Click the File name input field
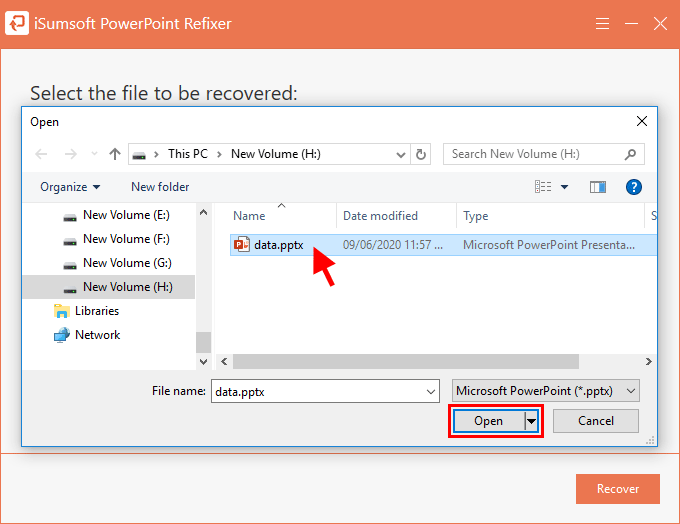This screenshot has height=524, width=680. coord(325,391)
